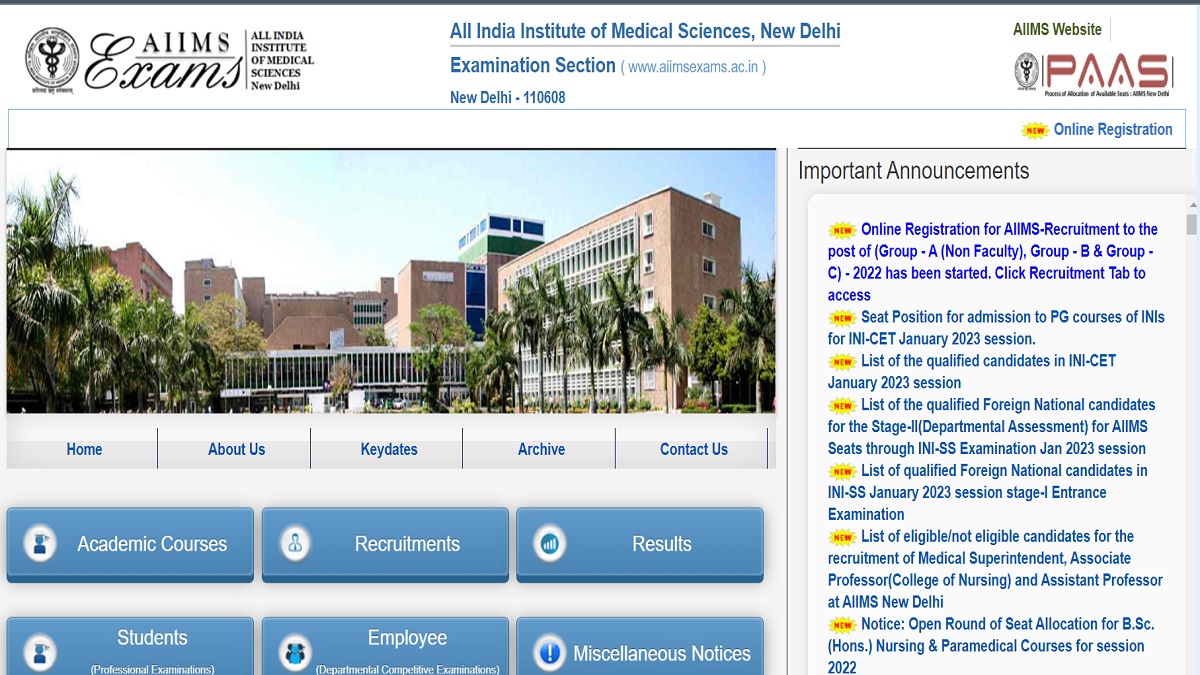
Task: Open the Keydates menu item
Action: [x=389, y=449]
